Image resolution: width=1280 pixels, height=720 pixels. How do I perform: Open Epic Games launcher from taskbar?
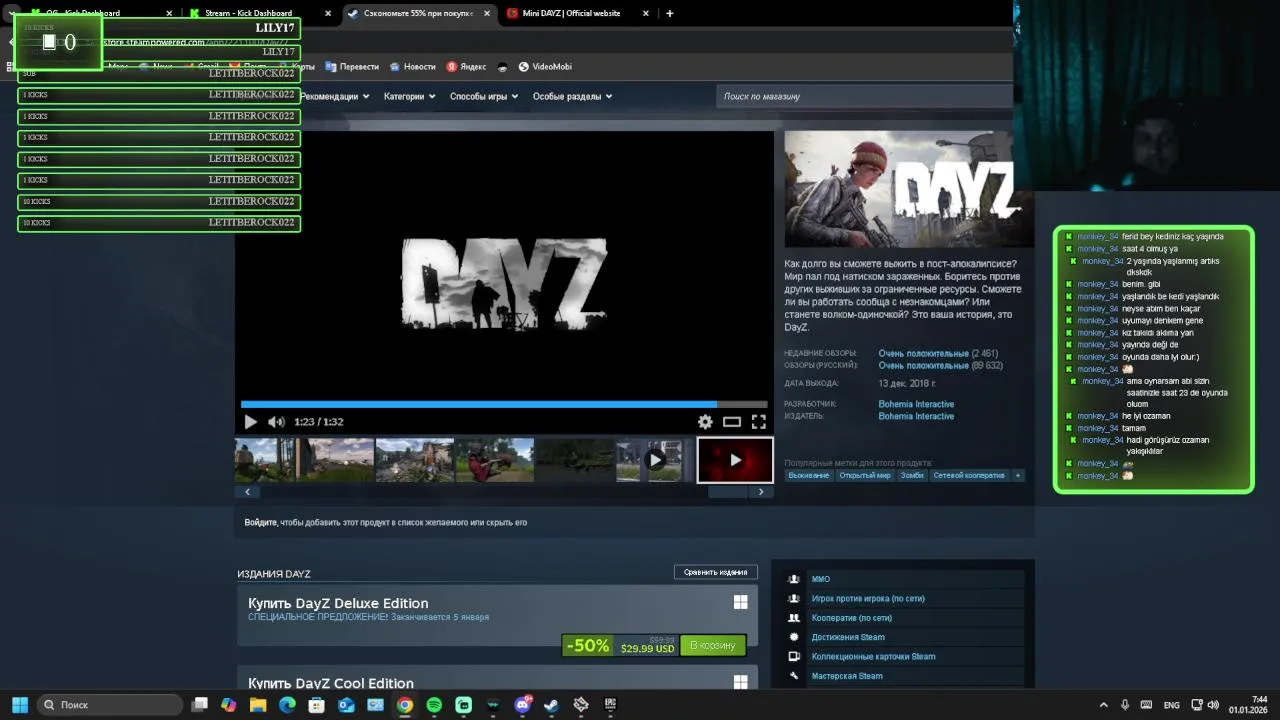[610, 705]
